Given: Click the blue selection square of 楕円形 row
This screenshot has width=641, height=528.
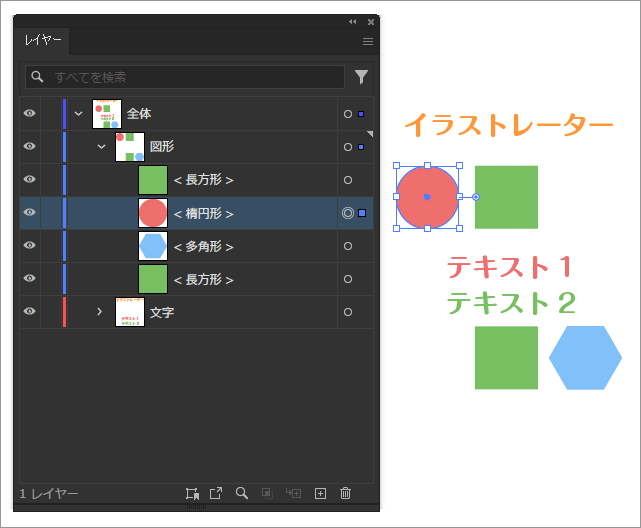Looking at the screenshot, I should point(362,213).
